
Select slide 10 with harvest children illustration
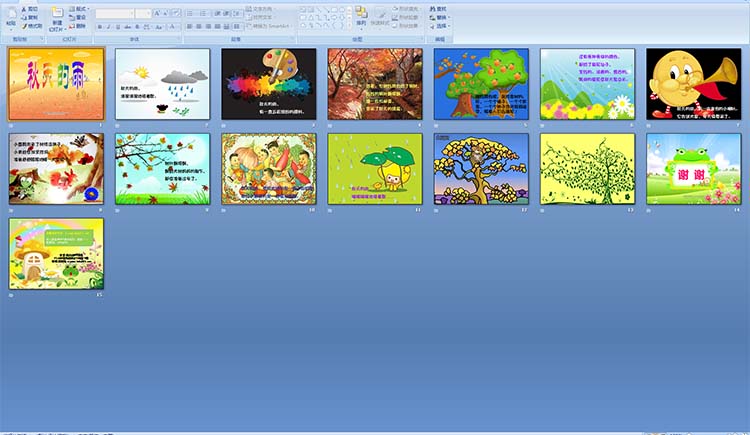(x=269, y=169)
